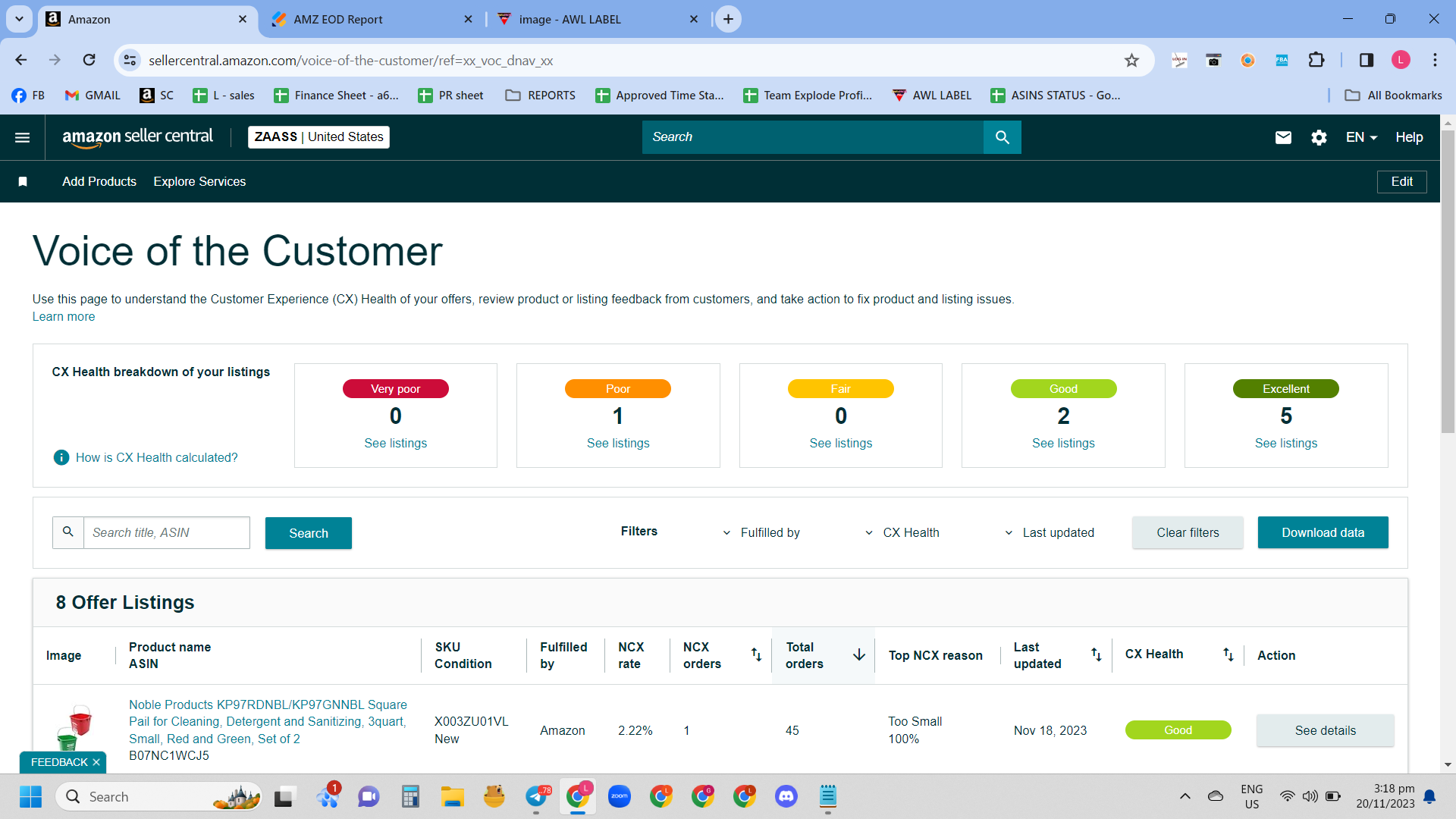Open the Learn more link
The height and width of the screenshot is (819, 1456).
click(x=64, y=316)
